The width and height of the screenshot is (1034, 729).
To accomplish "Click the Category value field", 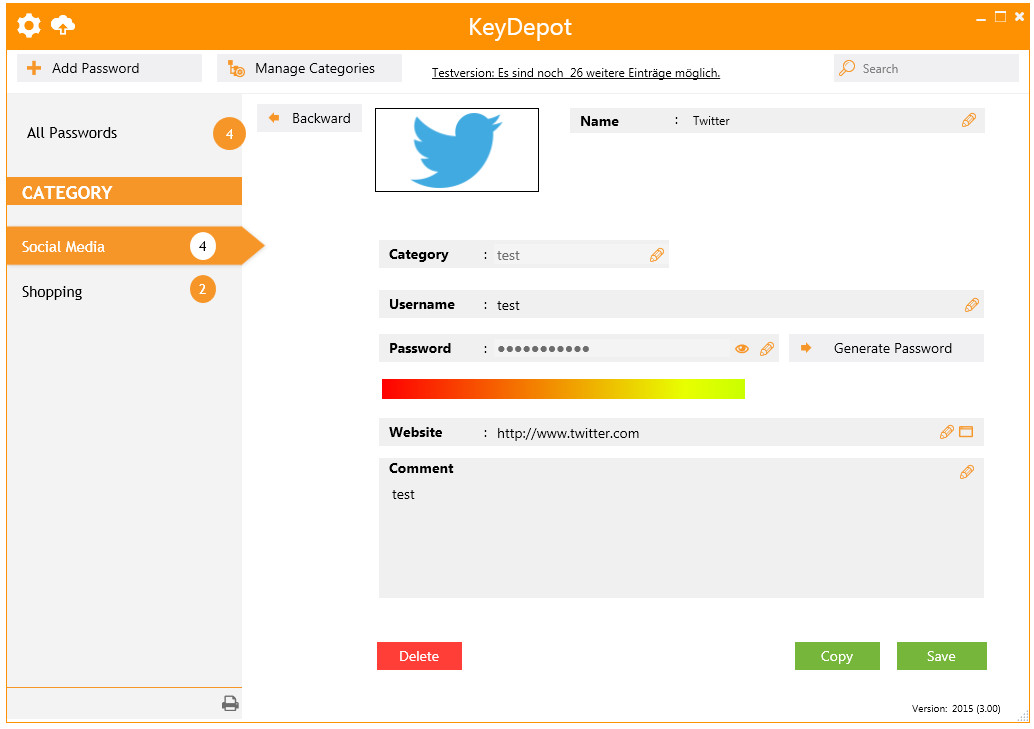I will (x=571, y=255).
